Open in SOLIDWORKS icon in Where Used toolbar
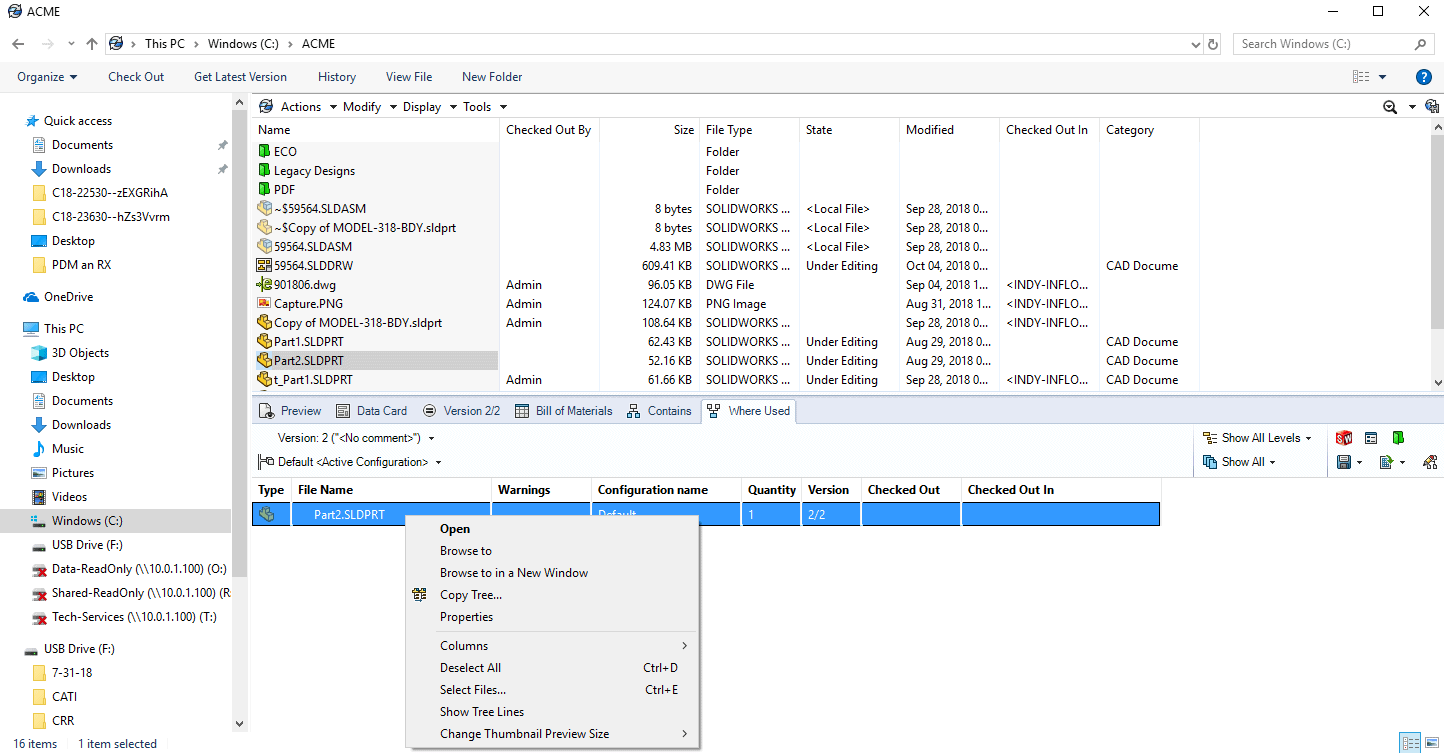This screenshot has height=753, width=1444. (x=1344, y=438)
